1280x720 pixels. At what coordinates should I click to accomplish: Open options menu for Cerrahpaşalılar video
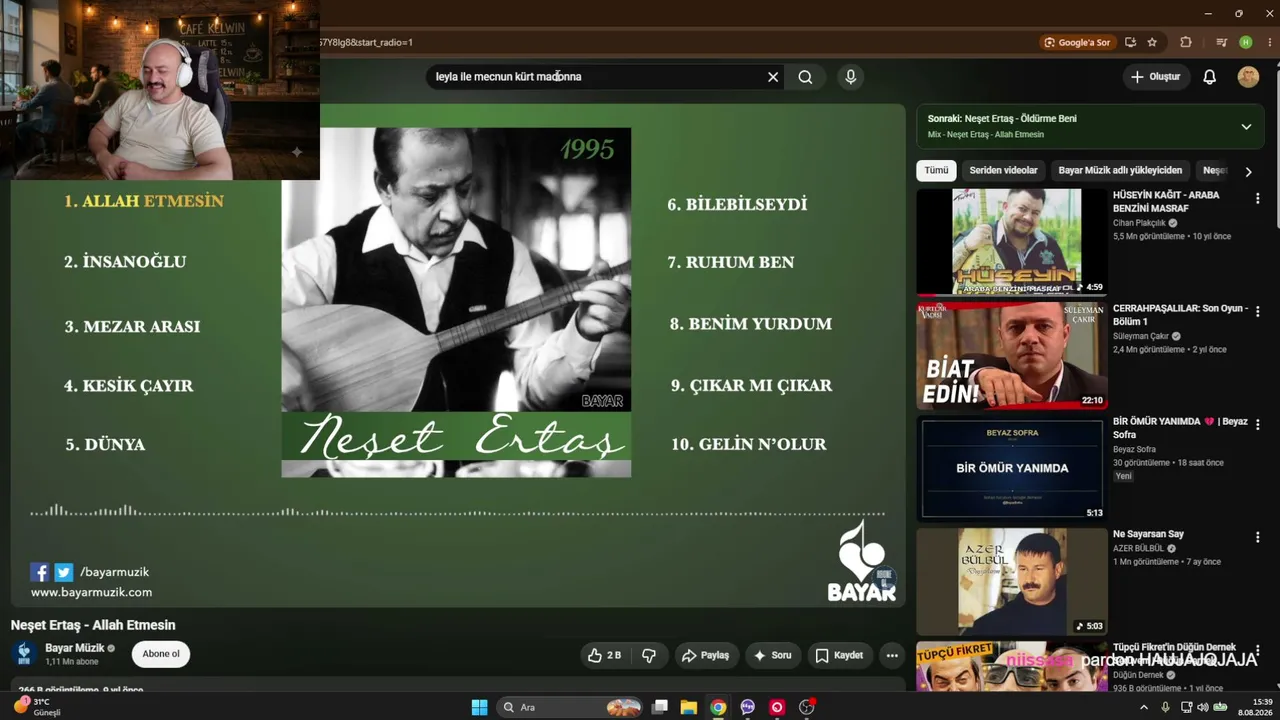[x=1258, y=312]
